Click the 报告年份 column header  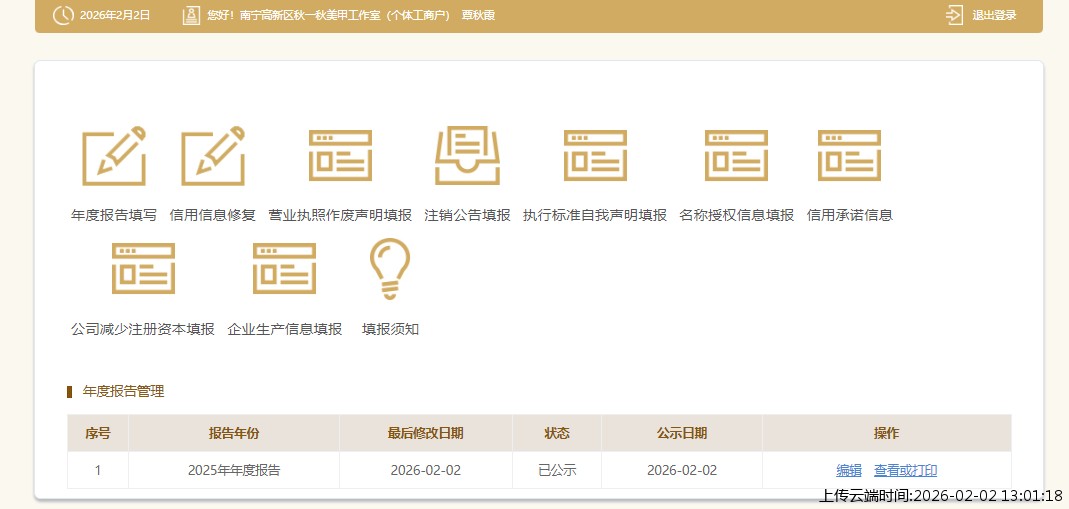click(x=234, y=433)
